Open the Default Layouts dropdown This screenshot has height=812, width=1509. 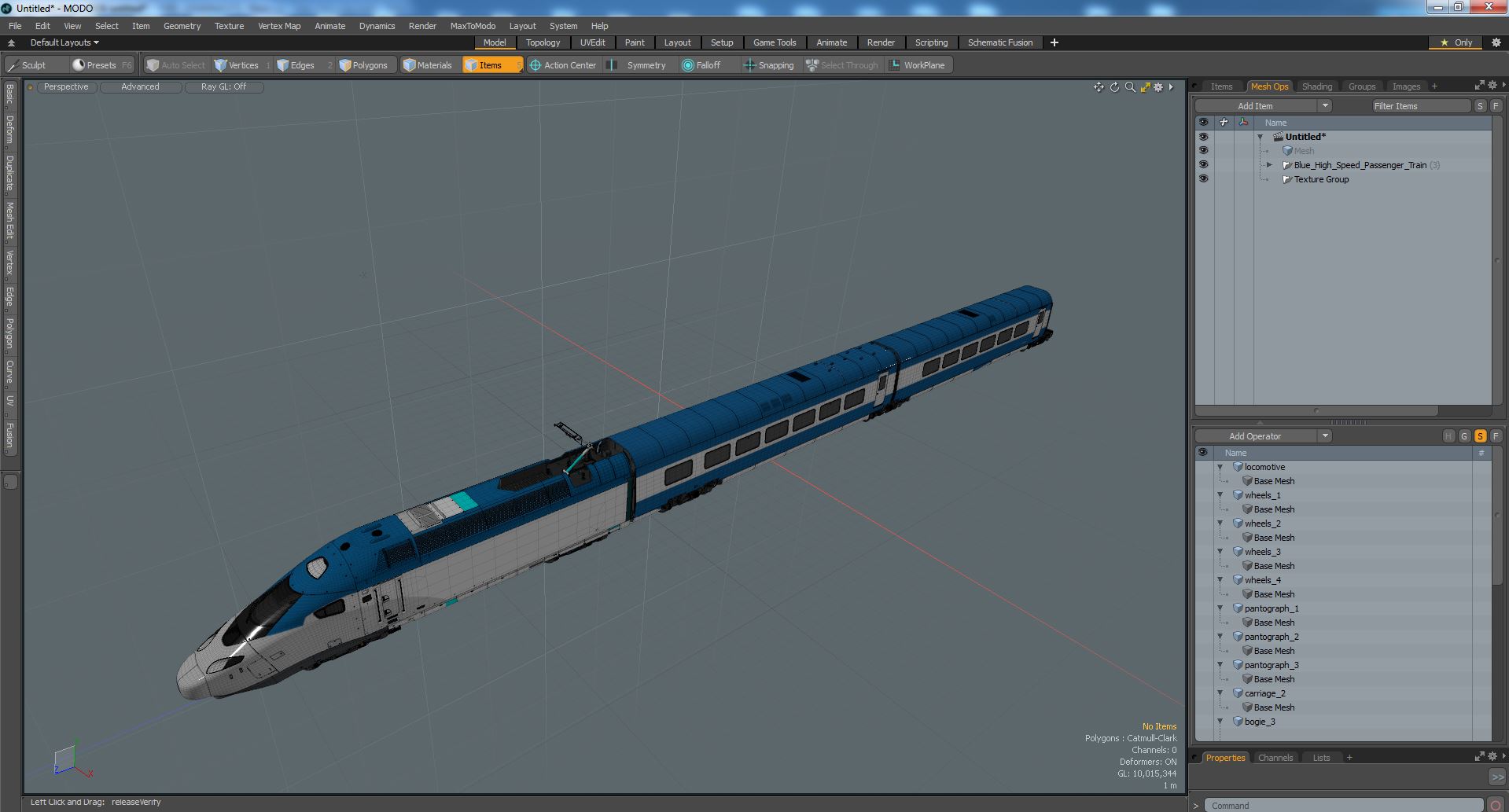[x=64, y=42]
